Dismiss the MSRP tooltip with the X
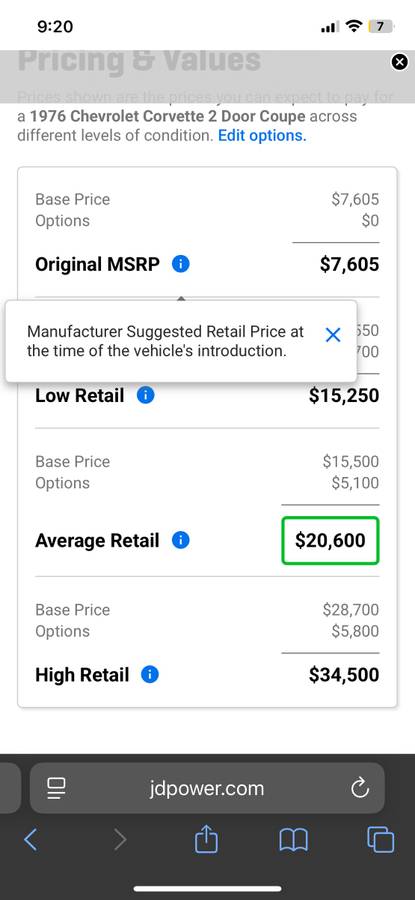 (x=333, y=335)
